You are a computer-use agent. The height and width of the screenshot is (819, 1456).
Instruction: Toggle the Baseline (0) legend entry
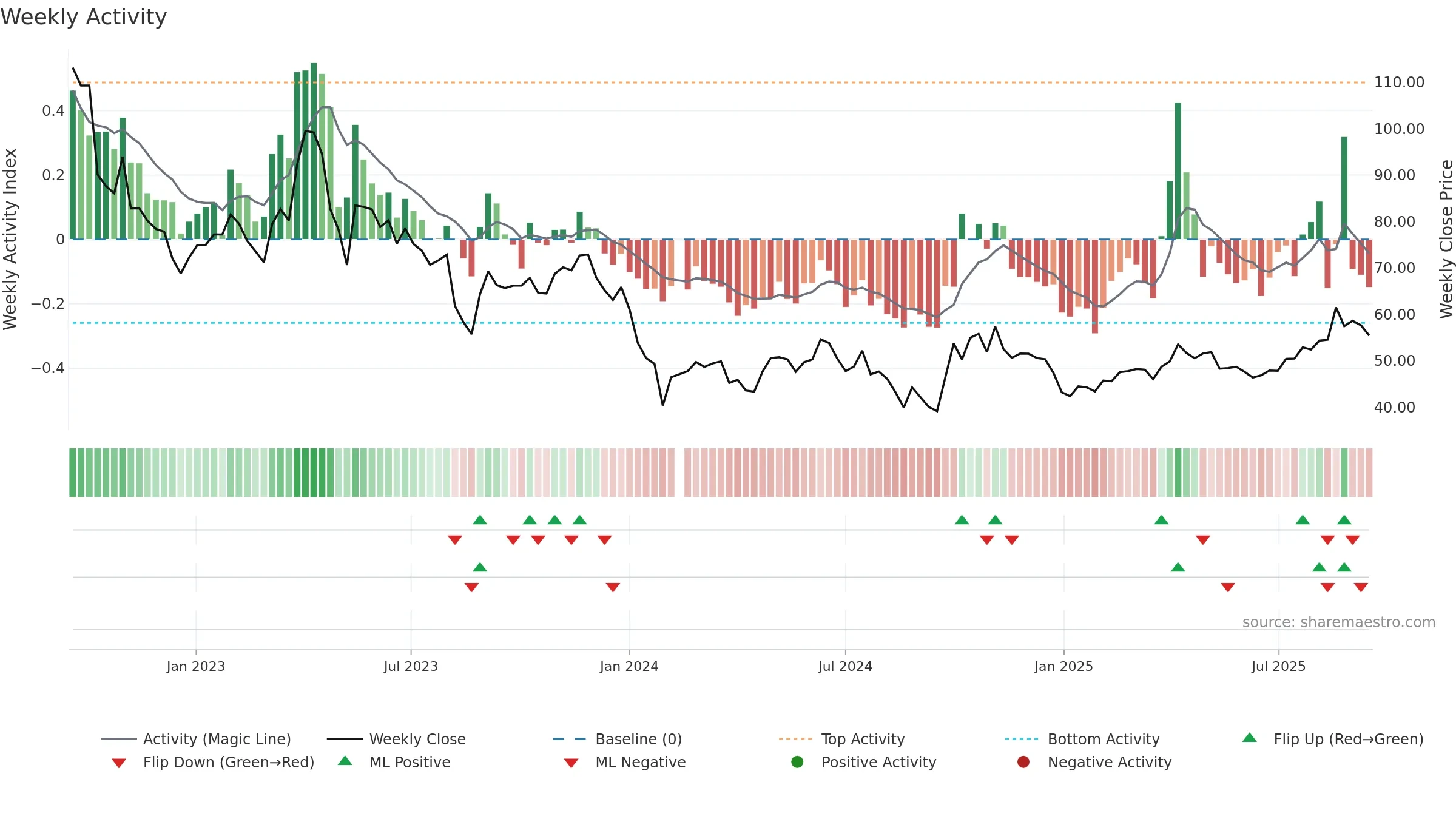pos(618,739)
